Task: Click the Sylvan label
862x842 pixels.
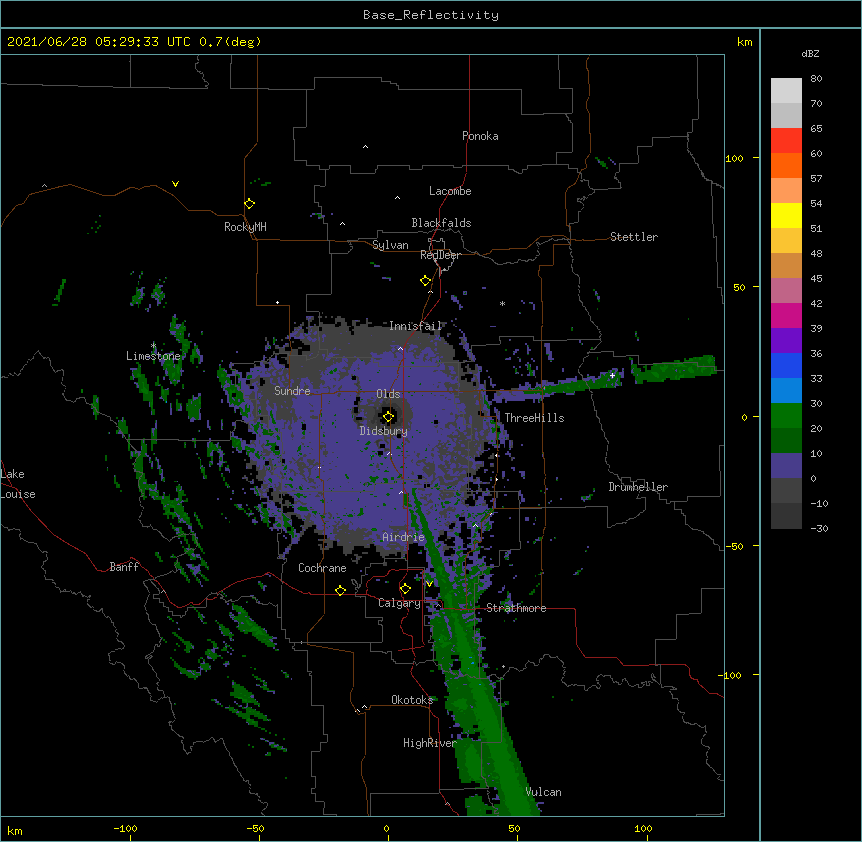Action: [x=390, y=245]
